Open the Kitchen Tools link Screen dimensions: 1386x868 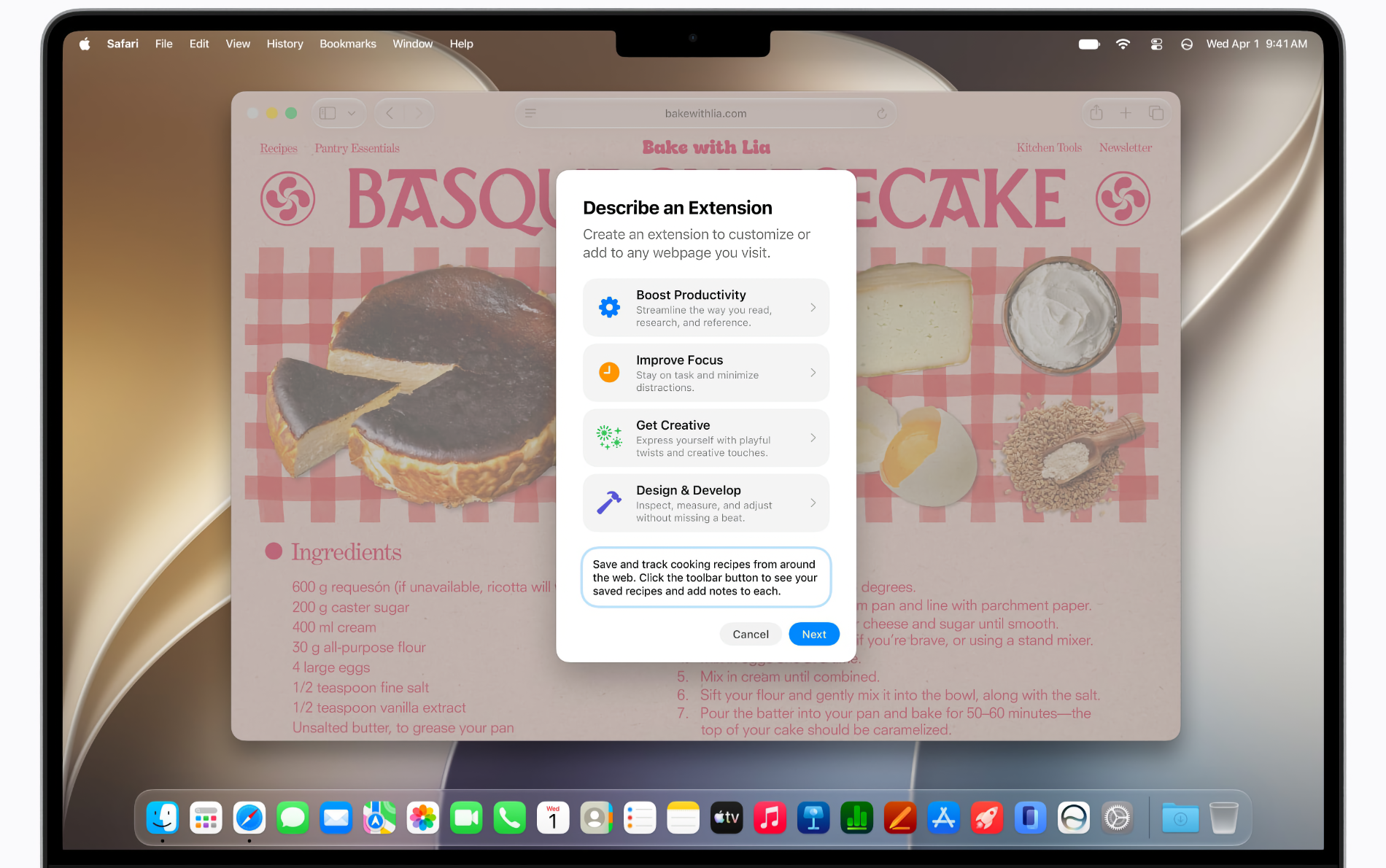point(1049,147)
